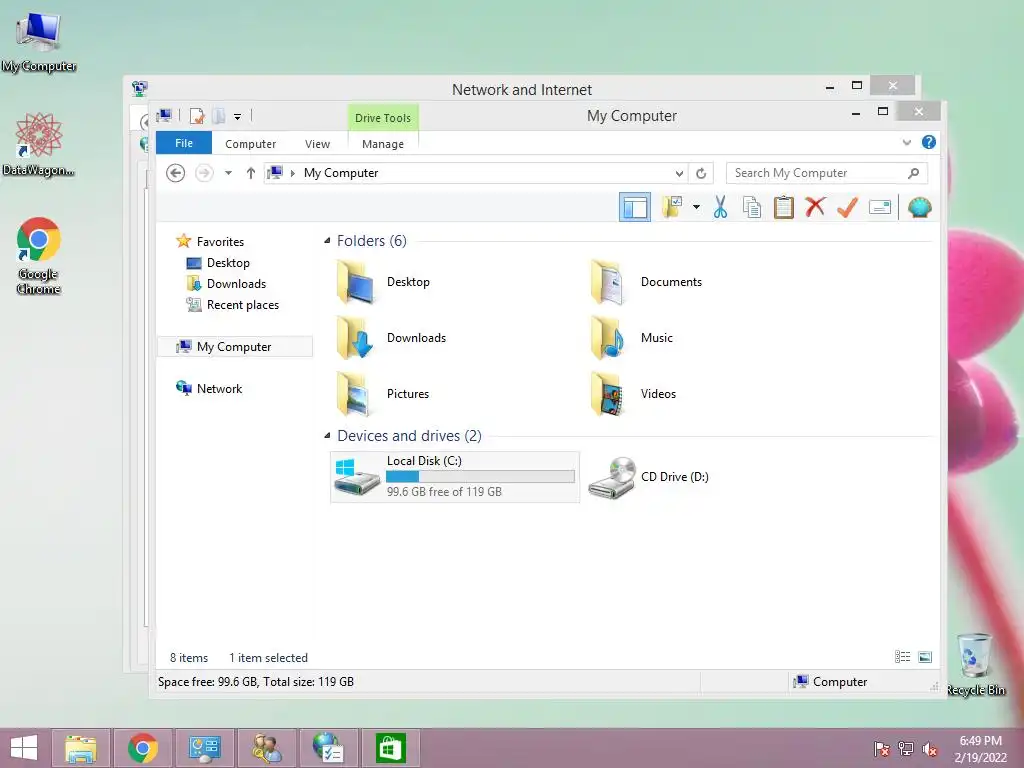
Task: Delete using the red X toolbar icon
Action: point(815,208)
